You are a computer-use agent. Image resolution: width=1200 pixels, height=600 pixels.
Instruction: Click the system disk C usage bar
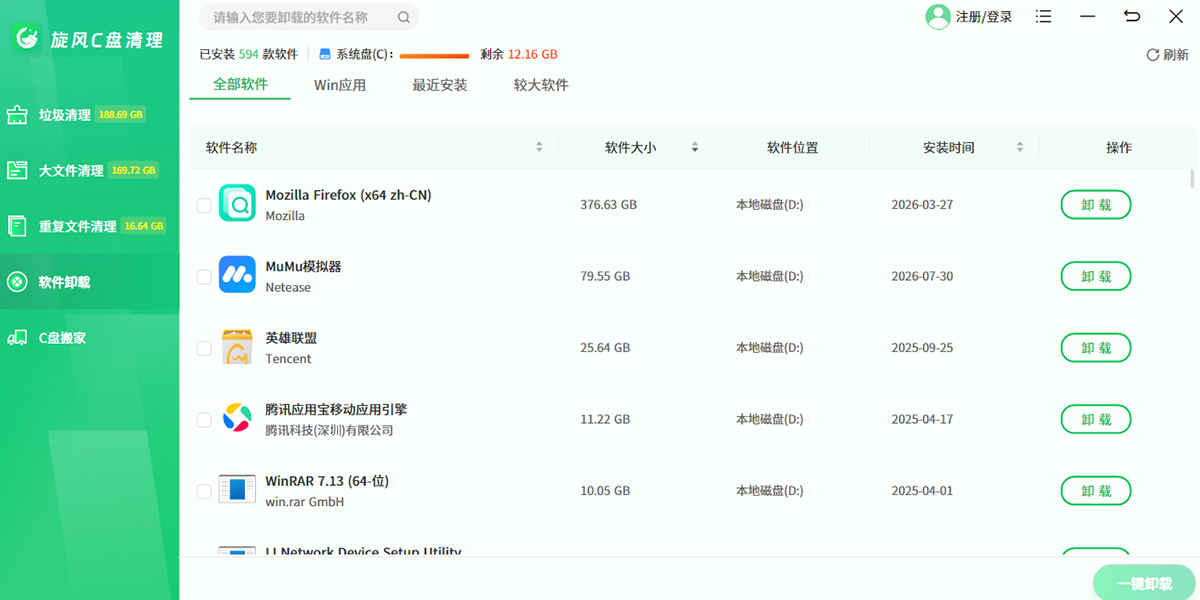tap(435, 56)
